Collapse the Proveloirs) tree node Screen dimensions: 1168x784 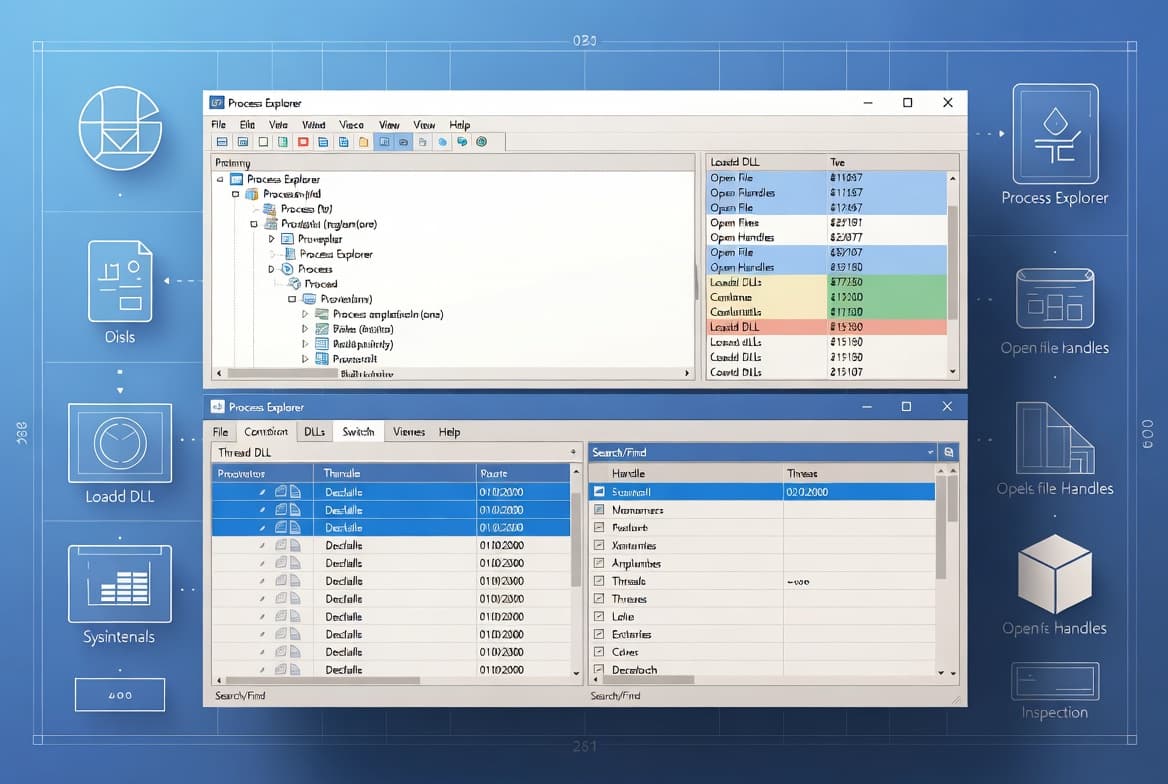(x=293, y=300)
